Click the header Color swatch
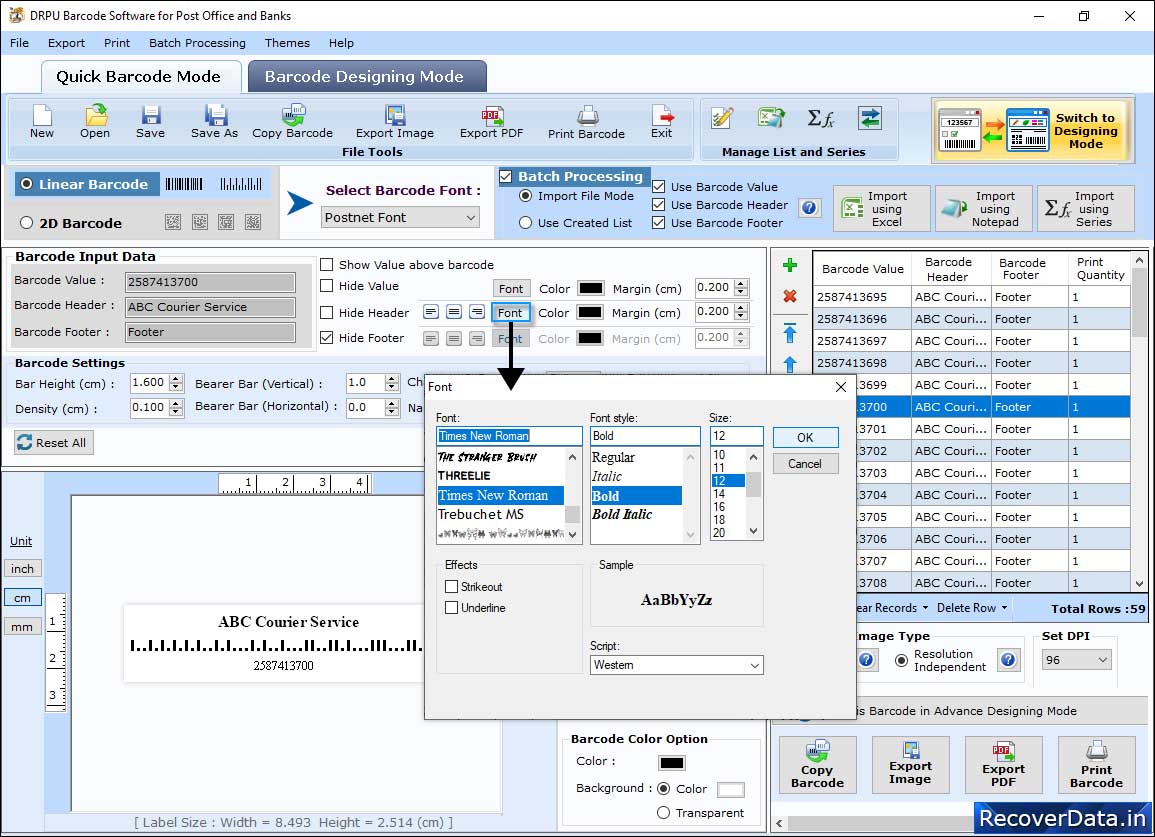 click(x=591, y=312)
